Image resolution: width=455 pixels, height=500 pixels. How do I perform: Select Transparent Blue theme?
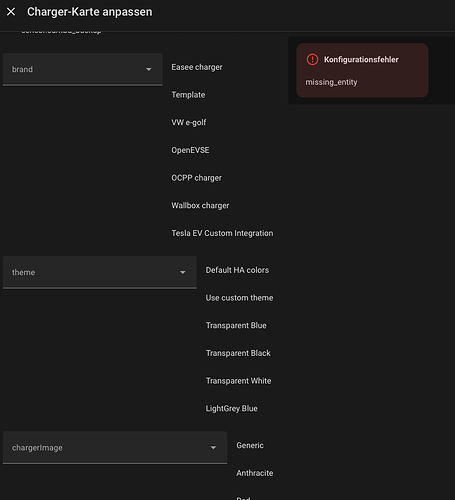point(236,326)
